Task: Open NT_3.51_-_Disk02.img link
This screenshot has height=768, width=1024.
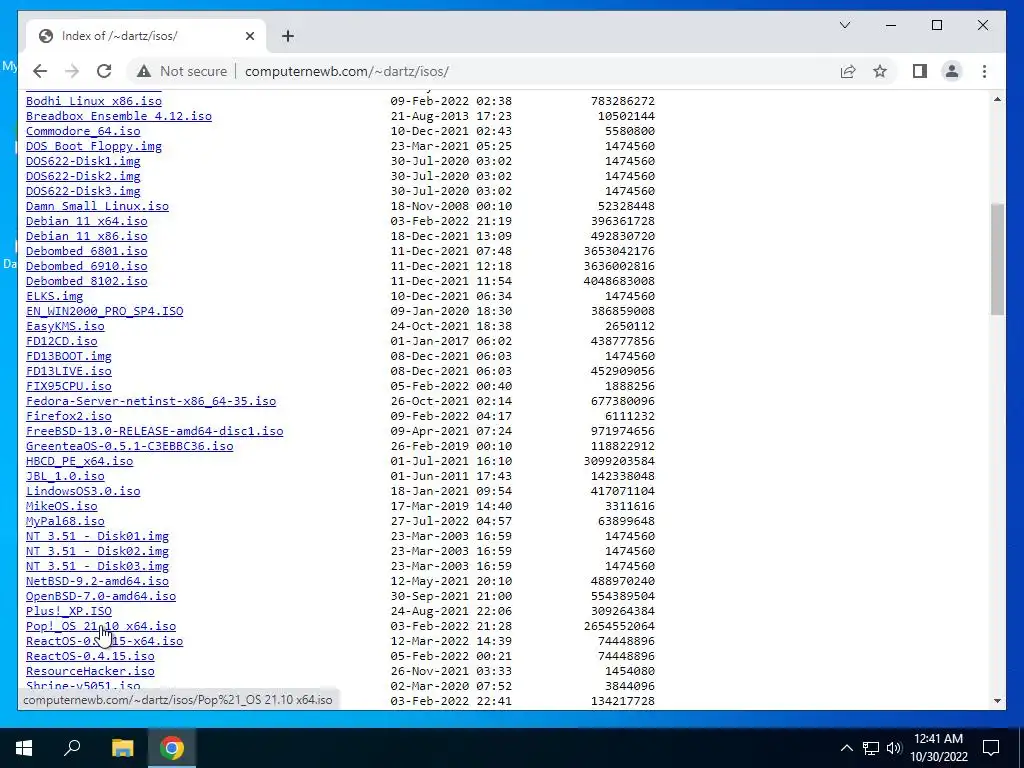Action: coord(97,551)
